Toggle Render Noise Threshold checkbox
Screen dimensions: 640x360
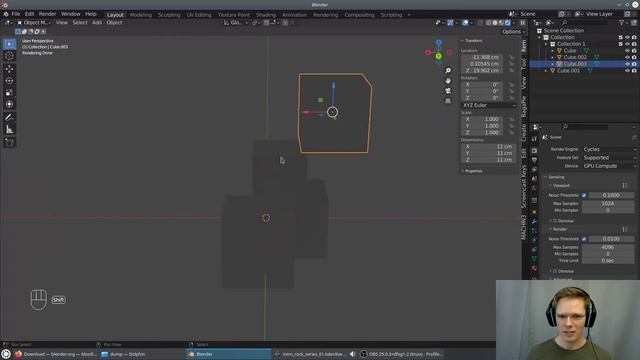click(x=584, y=239)
